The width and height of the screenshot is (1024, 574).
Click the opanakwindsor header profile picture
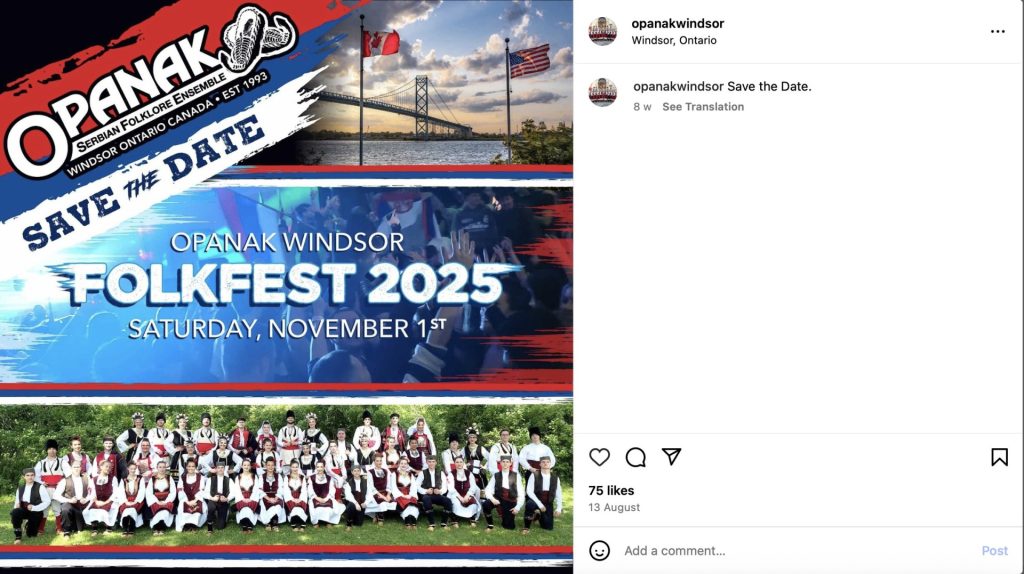tap(602, 31)
